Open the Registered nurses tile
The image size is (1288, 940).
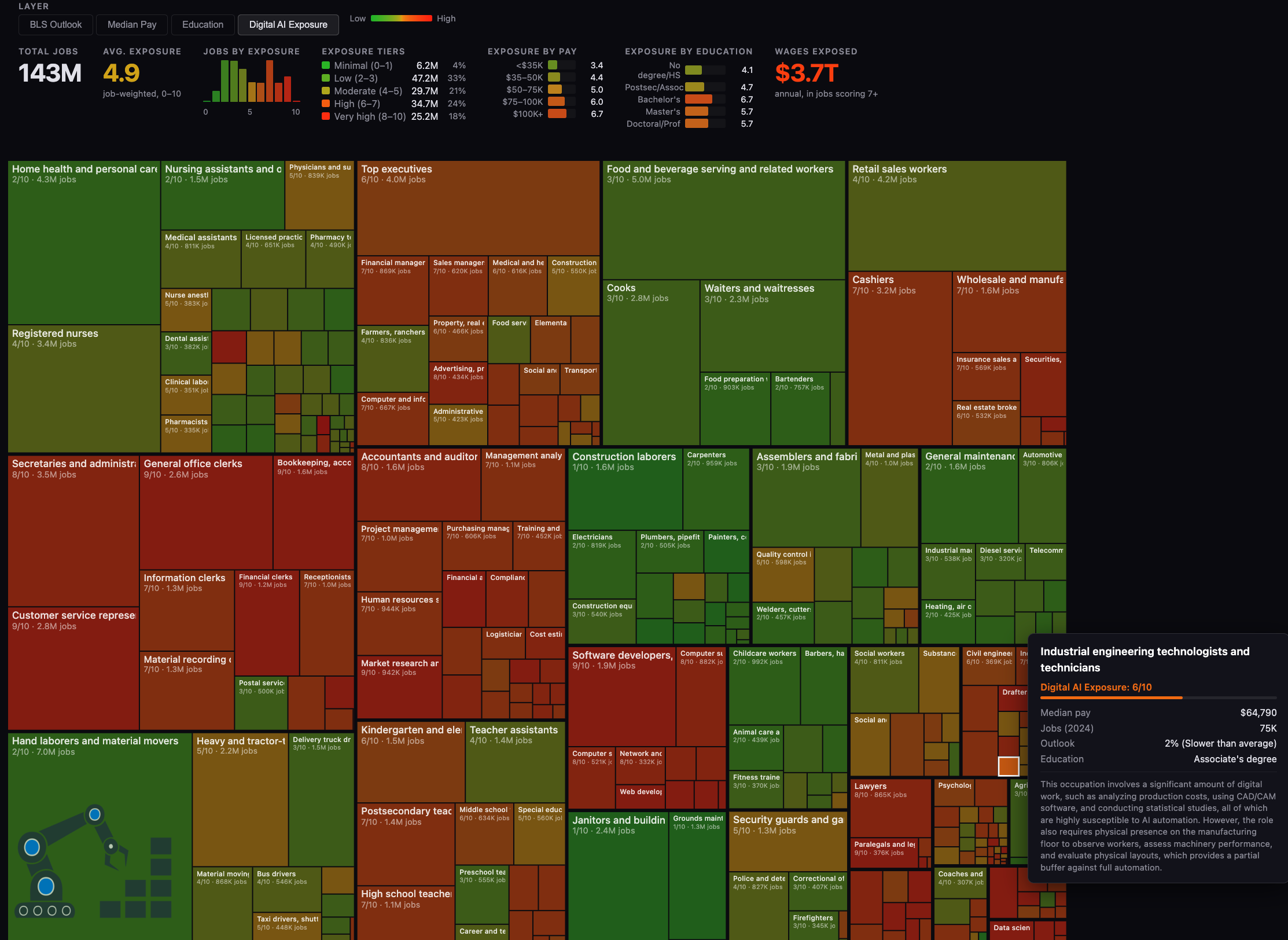click(x=84, y=388)
